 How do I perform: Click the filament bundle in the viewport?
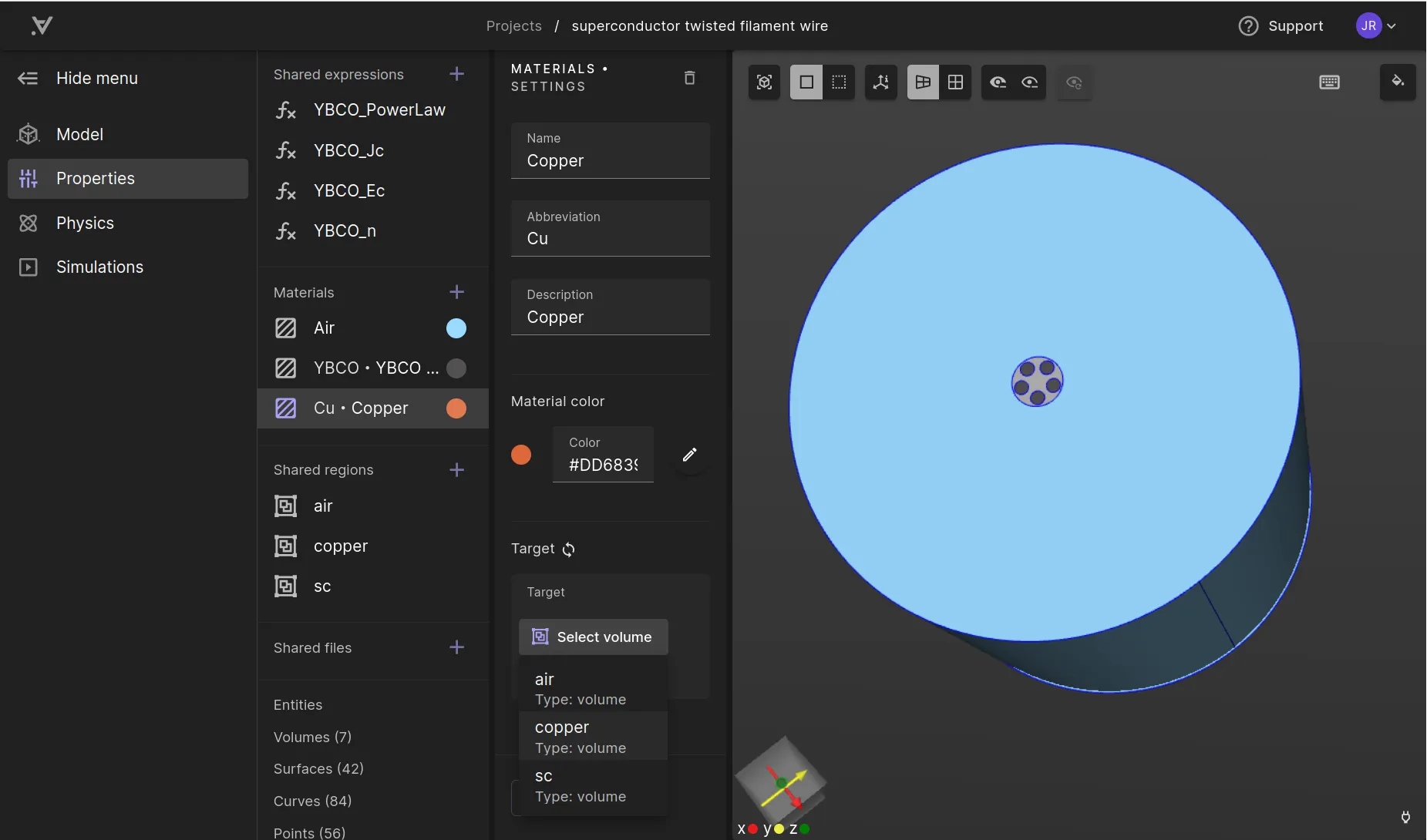tap(1037, 381)
